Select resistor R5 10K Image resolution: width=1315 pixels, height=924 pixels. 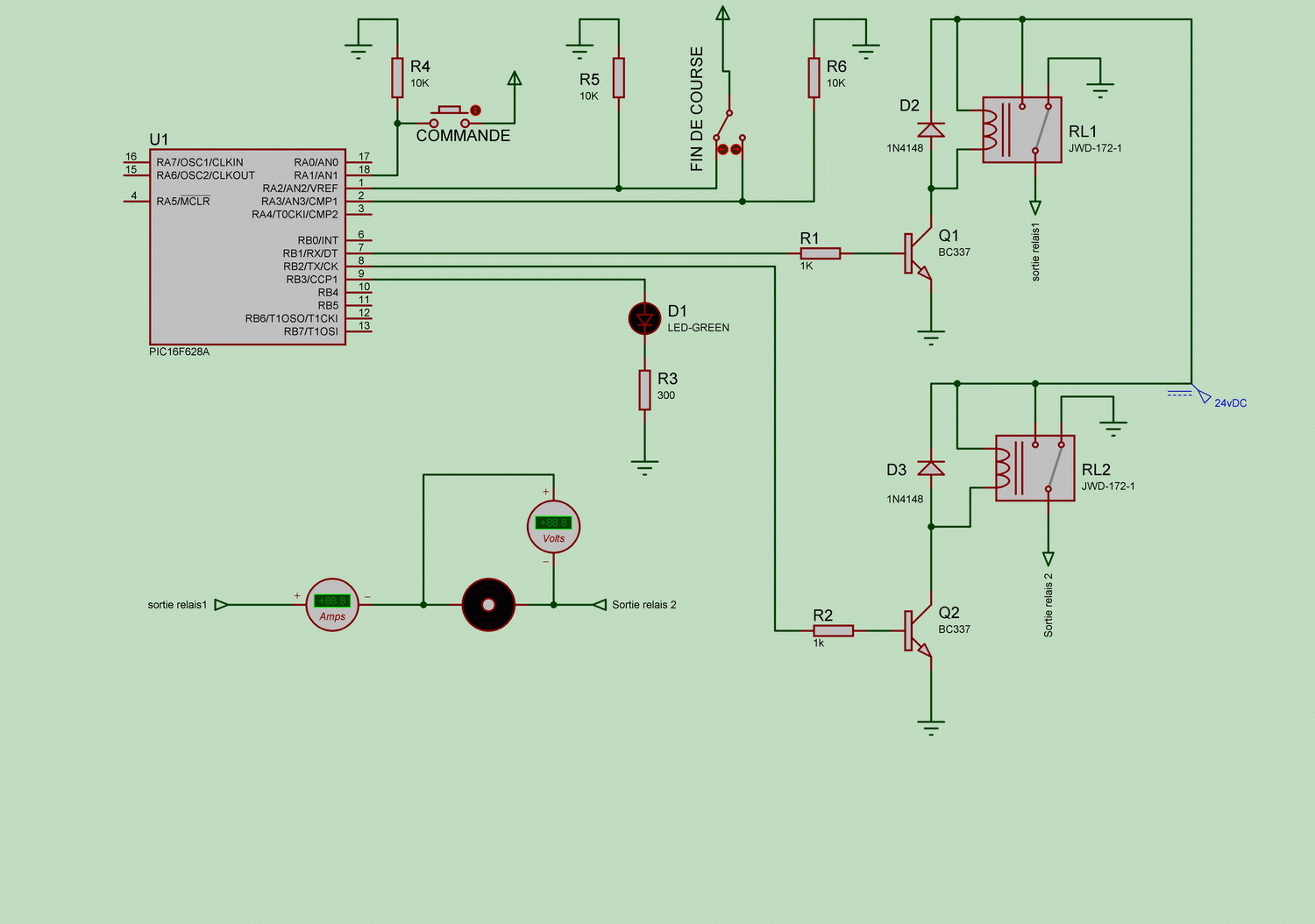[619, 78]
